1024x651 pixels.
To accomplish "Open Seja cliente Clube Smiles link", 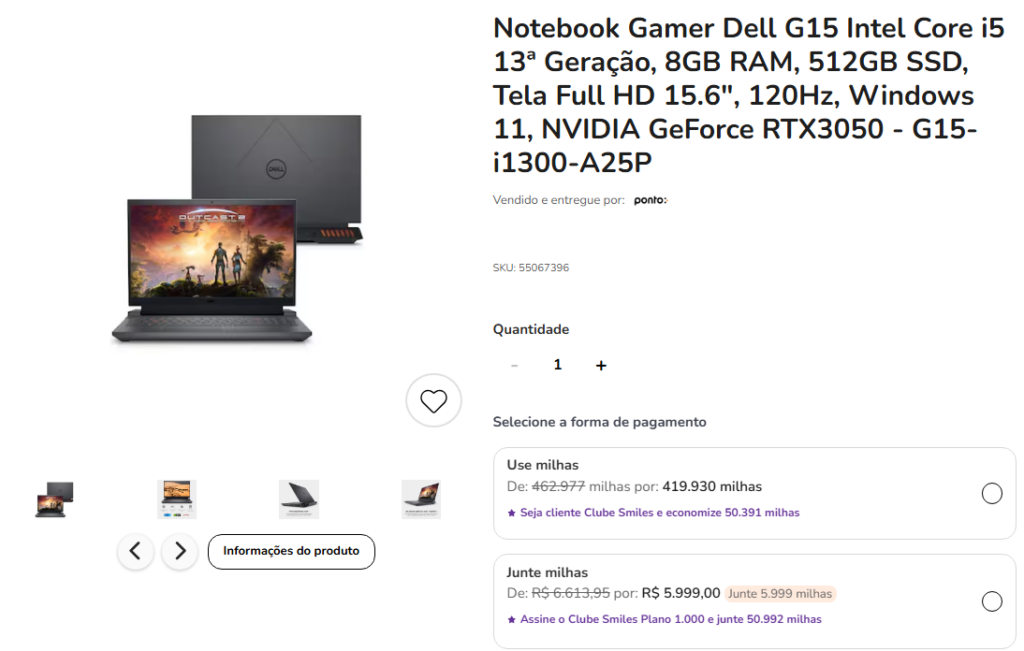I will [660, 513].
